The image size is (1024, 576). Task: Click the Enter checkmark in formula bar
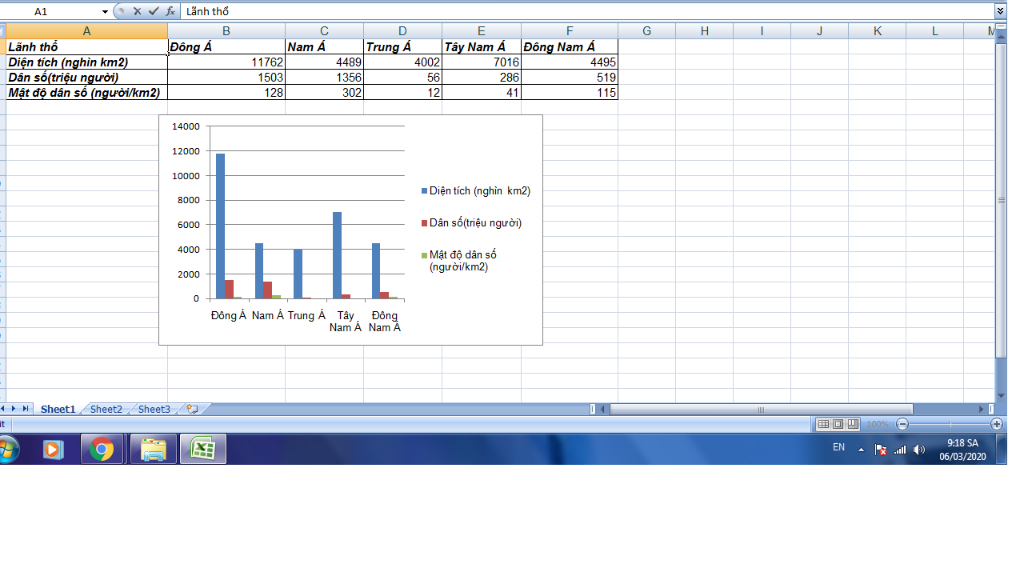(153, 11)
